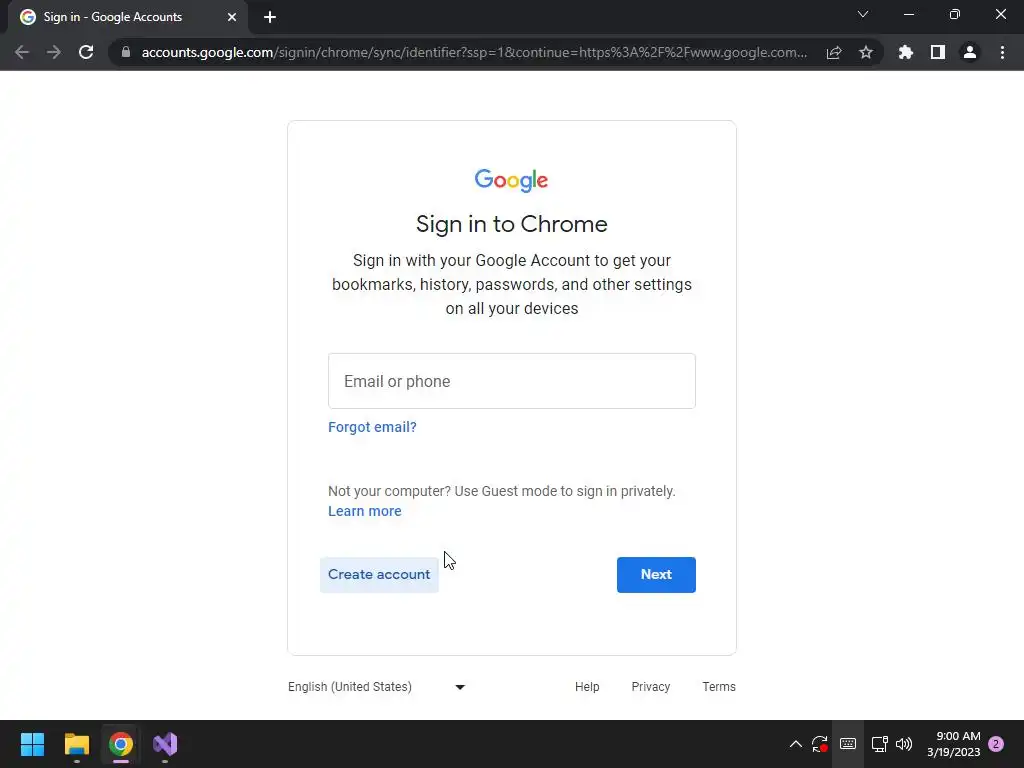Click the sync status tray icon

pos(820,744)
